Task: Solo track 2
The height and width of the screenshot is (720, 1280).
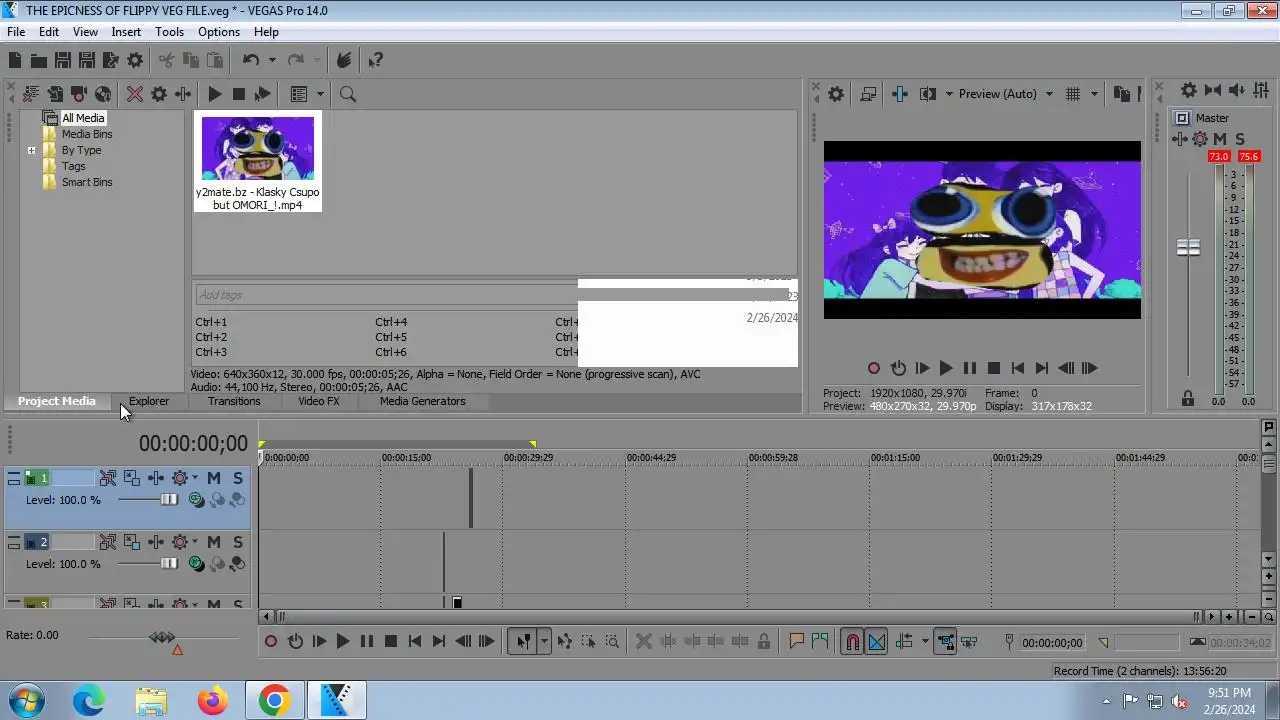Action: click(238, 542)
